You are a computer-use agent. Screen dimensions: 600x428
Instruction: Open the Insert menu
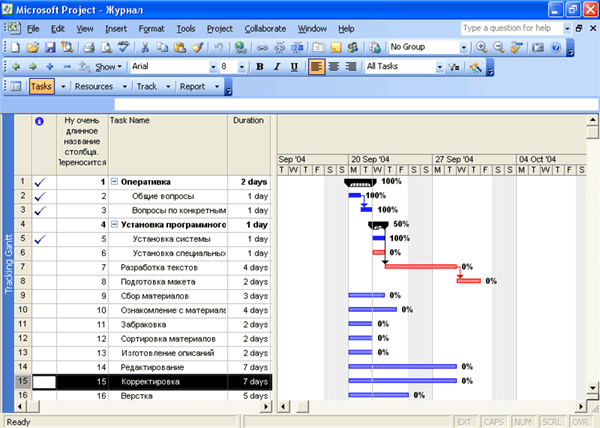point(116,29)
